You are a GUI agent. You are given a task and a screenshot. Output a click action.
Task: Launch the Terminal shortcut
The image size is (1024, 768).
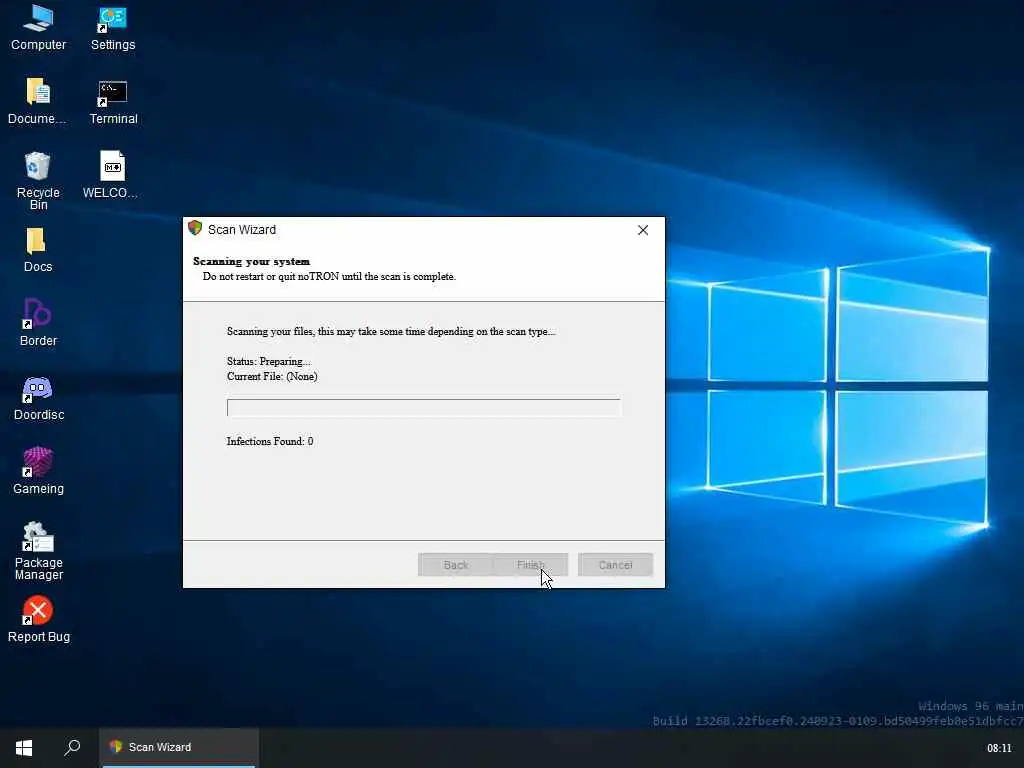pyautogui.click(x=113, y=101)
